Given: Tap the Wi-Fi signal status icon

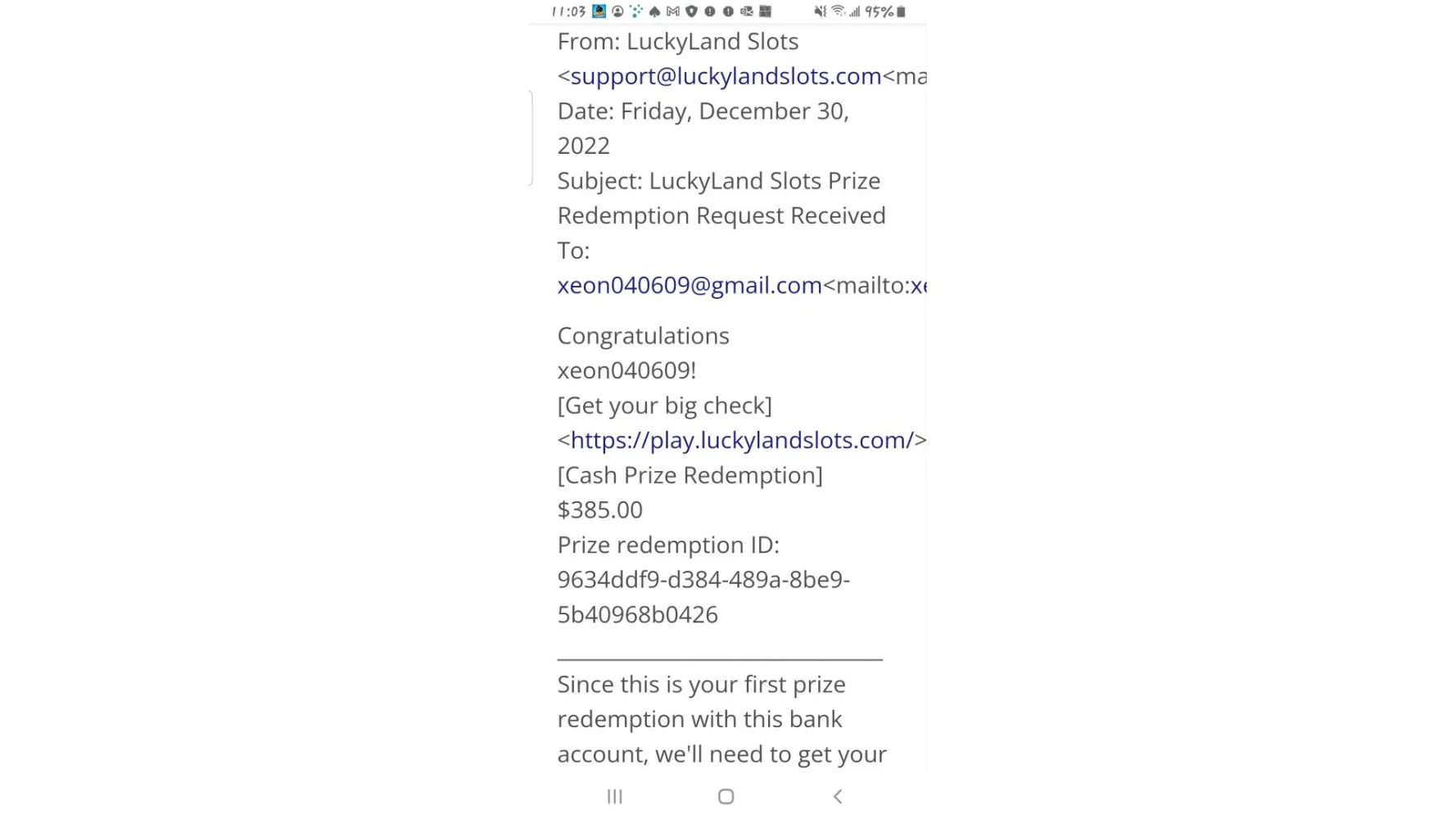Looking at the screenshot, I should (x=838, y=11).
